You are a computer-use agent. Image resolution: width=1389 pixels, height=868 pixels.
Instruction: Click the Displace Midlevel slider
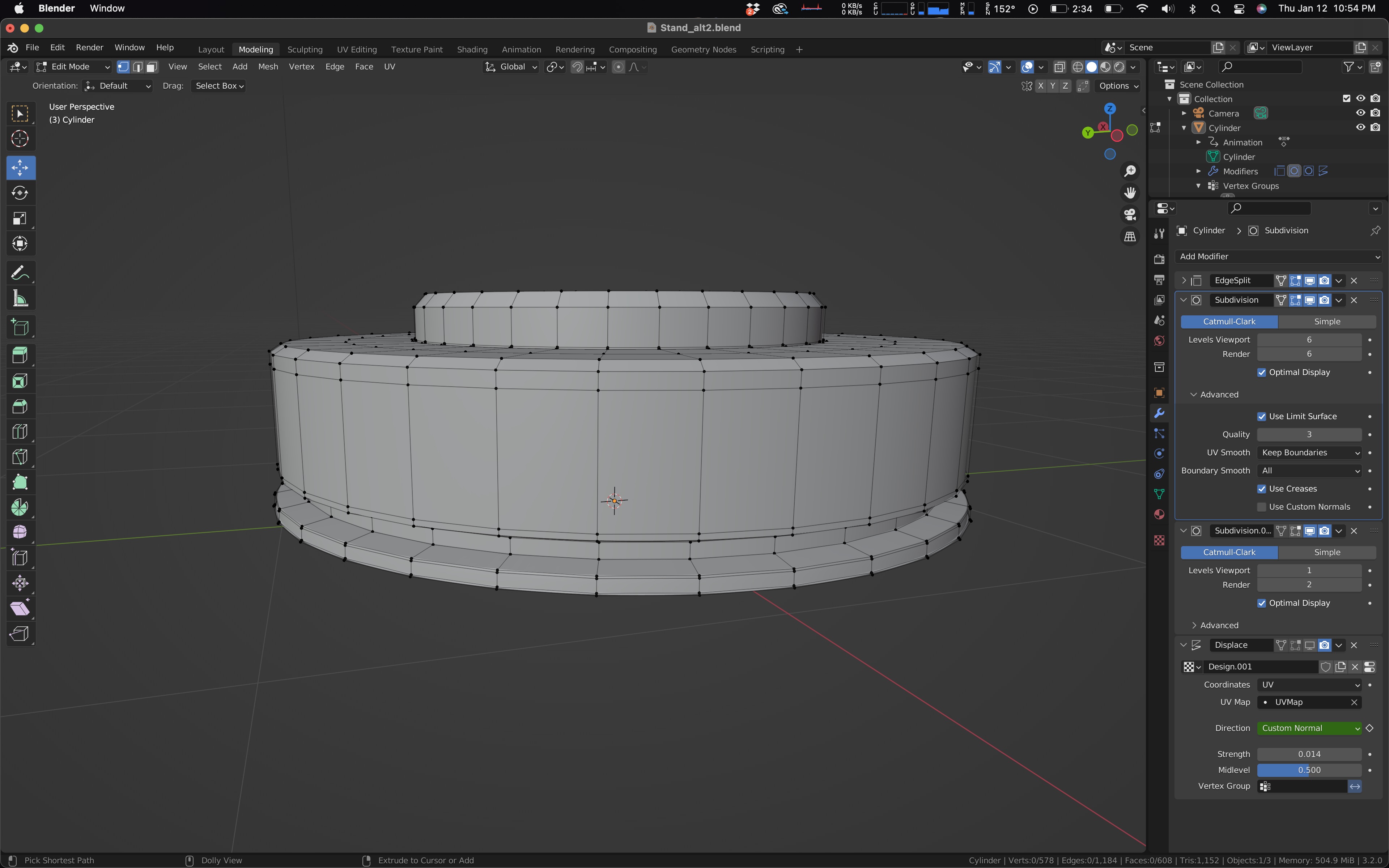pos(1309,770)
